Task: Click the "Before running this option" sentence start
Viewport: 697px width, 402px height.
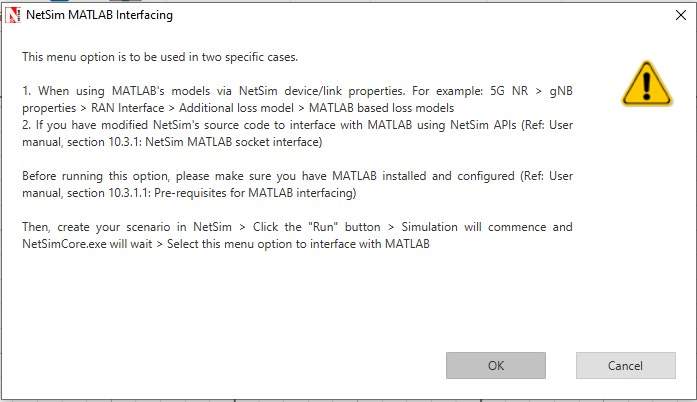Action: (96, 176)
